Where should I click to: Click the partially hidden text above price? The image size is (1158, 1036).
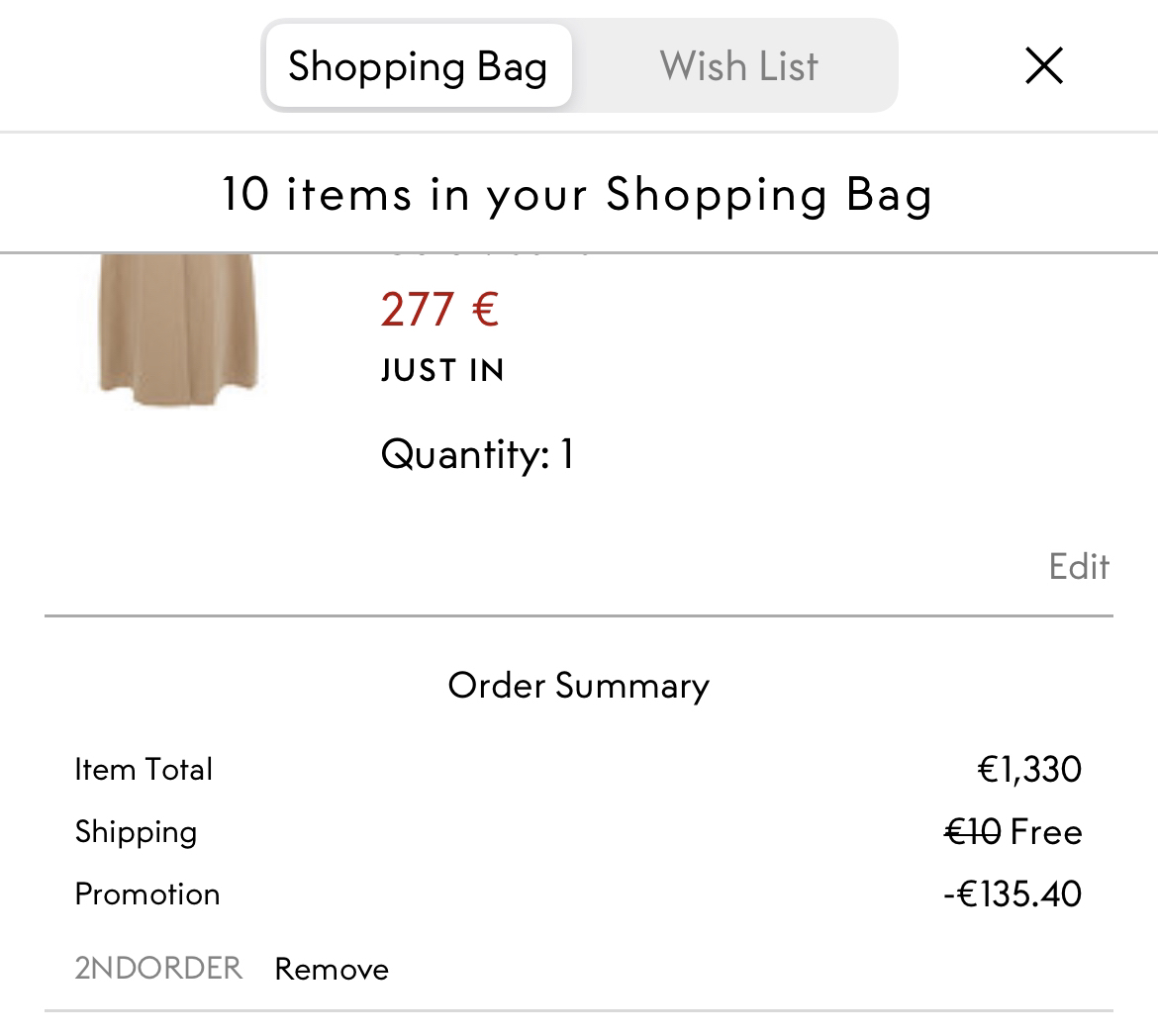click(485, 256)
